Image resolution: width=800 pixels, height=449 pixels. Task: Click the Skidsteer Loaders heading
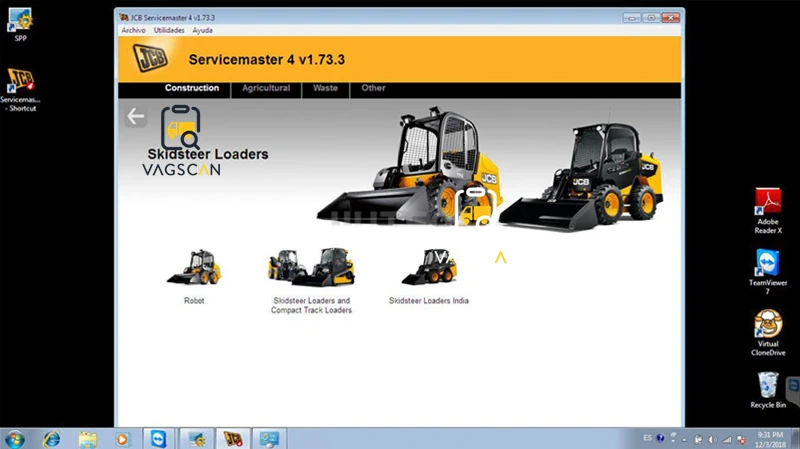[x=208, y=154]
